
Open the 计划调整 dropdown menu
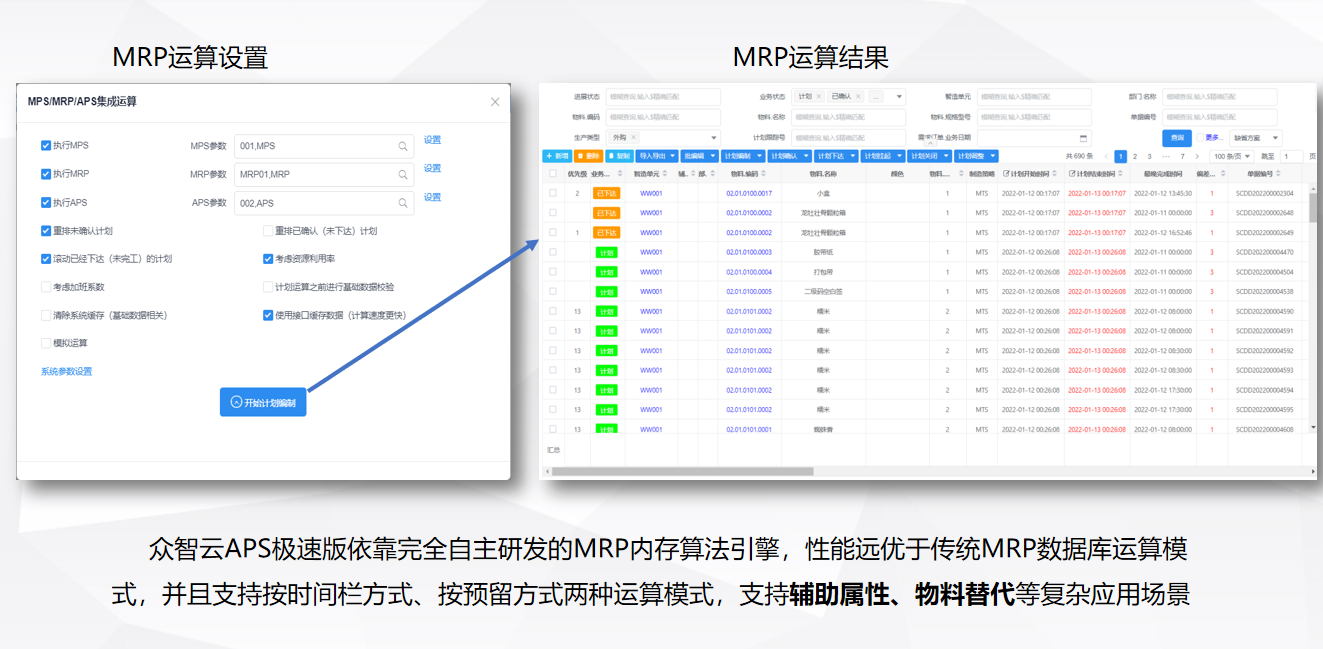[976, 156]
